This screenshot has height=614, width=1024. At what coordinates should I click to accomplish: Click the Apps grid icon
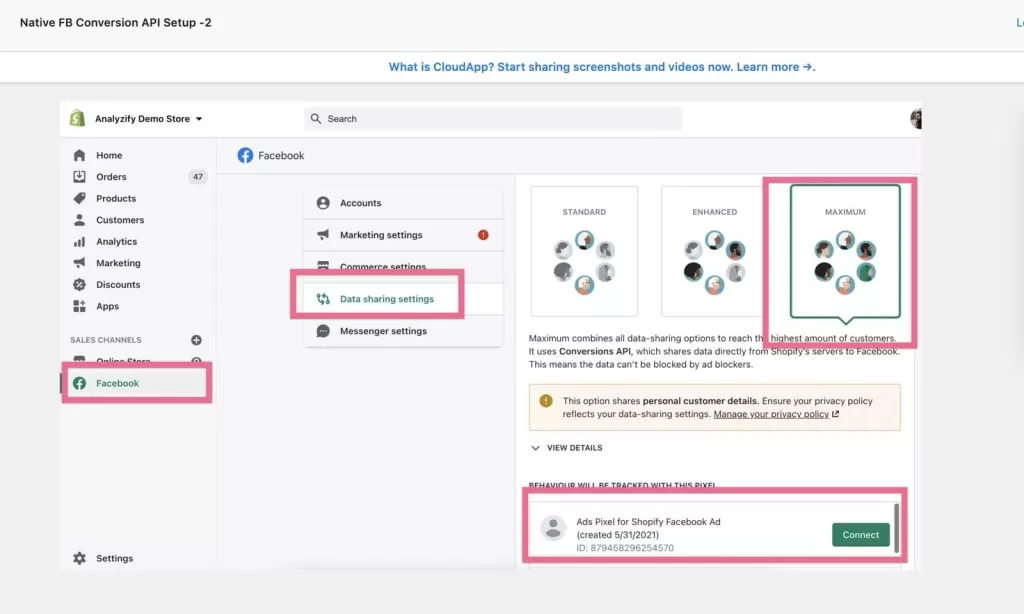pos(80,306)
